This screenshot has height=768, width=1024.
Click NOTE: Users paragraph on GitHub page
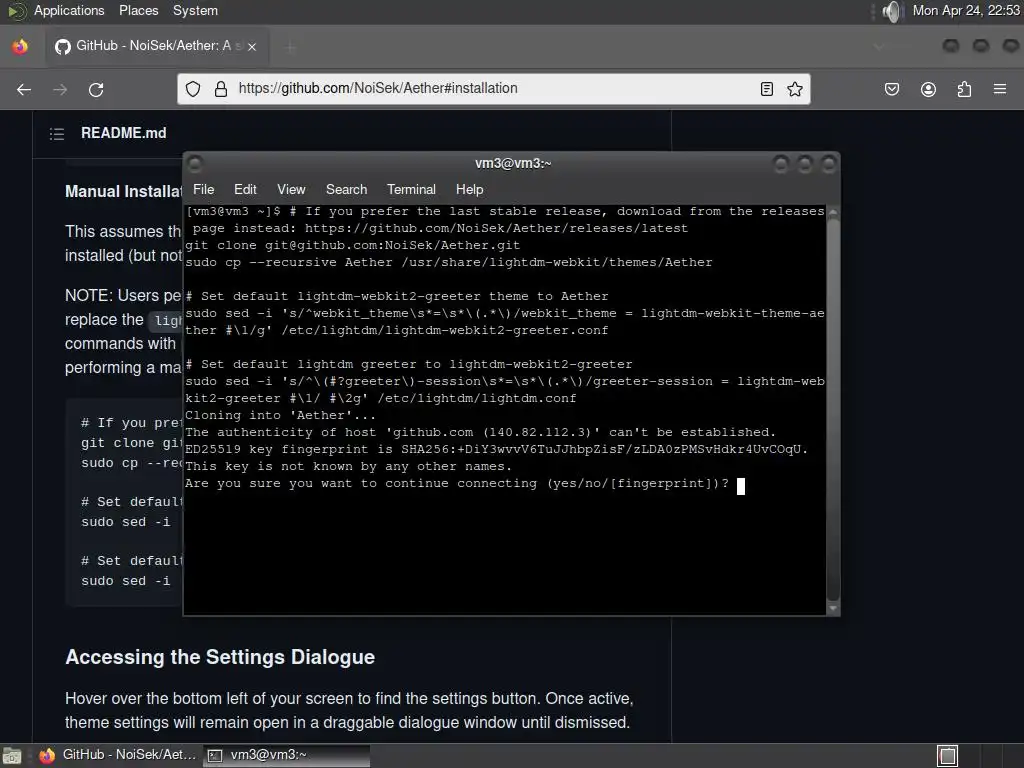pos(123,332)
